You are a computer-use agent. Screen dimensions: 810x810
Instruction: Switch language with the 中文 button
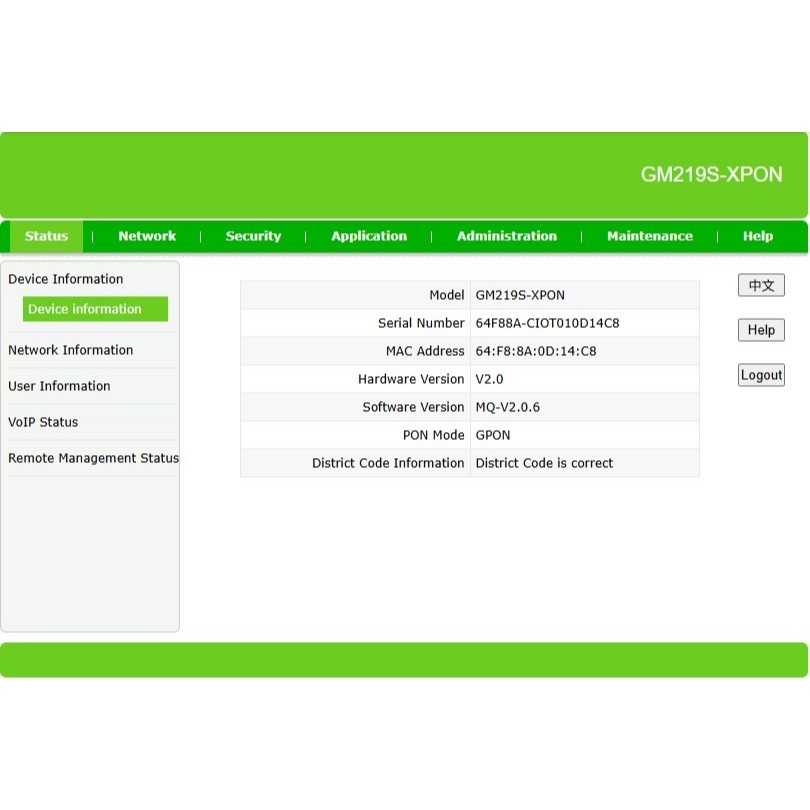[761, 286]
